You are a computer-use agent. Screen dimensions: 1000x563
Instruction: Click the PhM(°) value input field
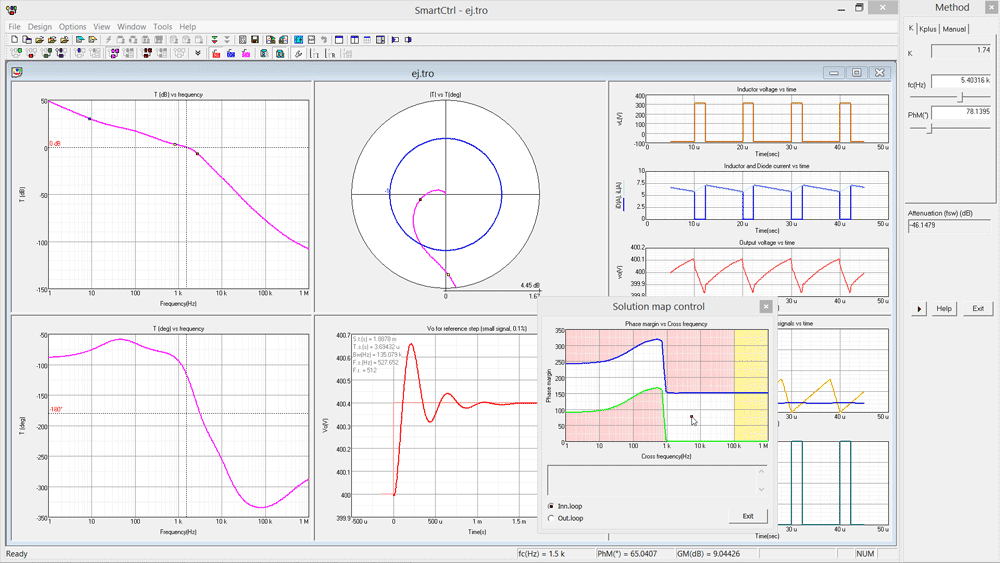pos(961,111)
